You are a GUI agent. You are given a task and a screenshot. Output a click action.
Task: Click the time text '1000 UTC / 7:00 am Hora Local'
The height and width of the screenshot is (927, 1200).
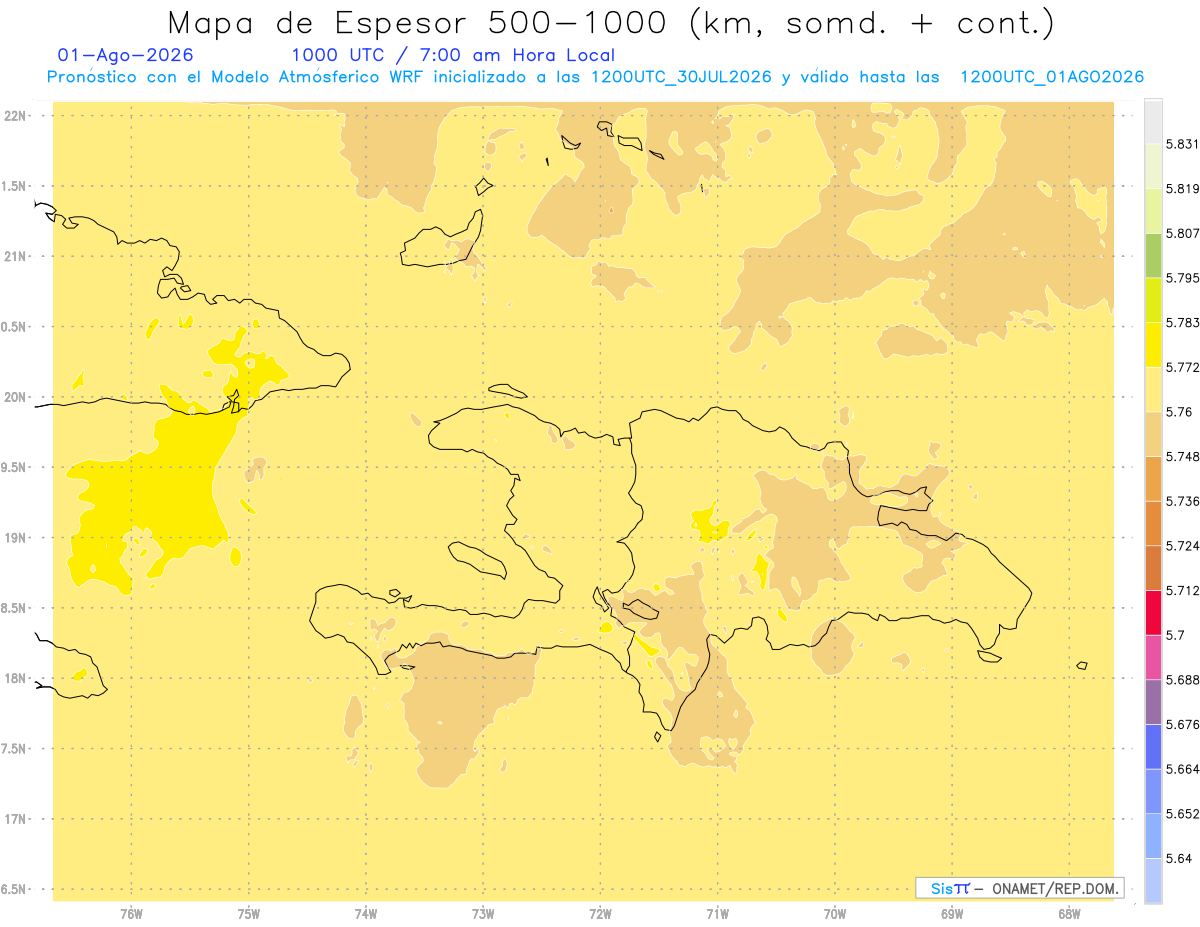pos(453,56)
